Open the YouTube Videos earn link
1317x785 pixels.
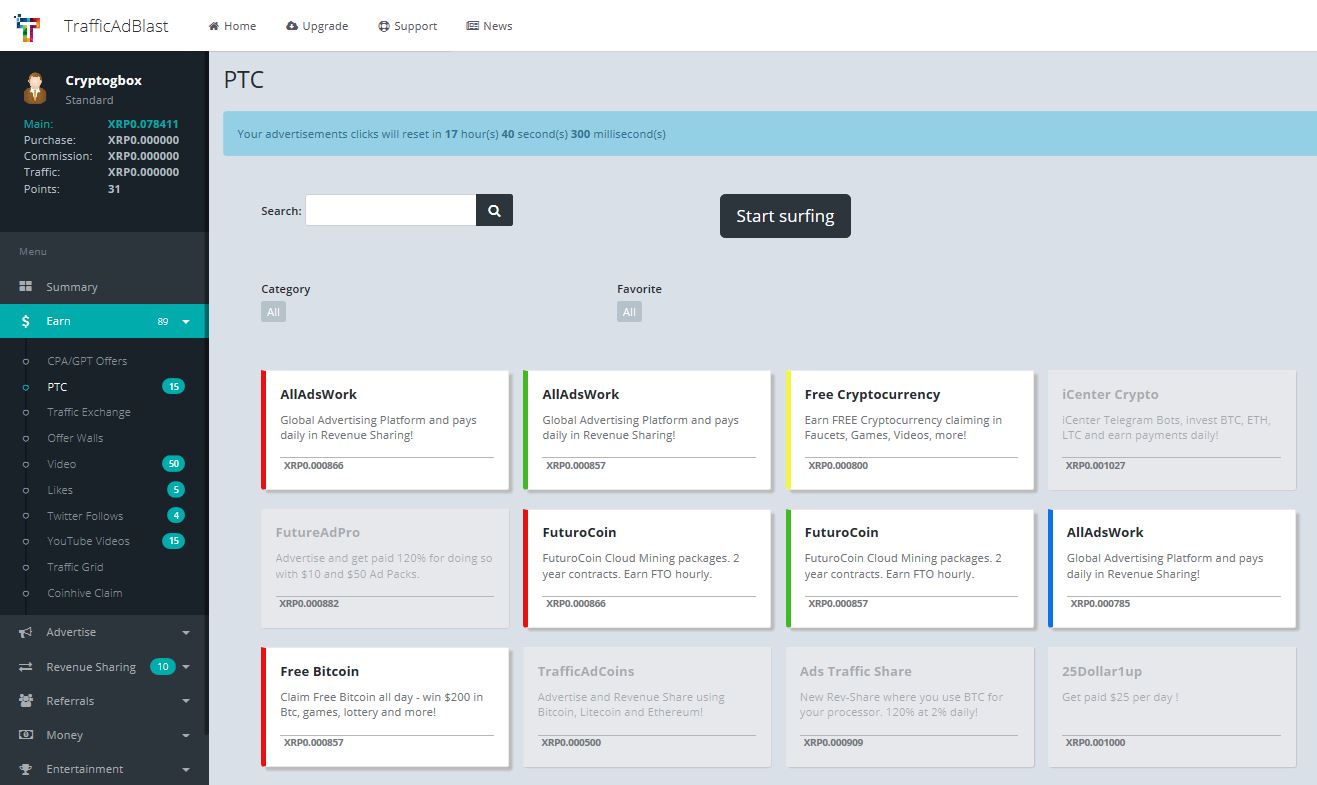pyautogui.click(x=88, y=541)
